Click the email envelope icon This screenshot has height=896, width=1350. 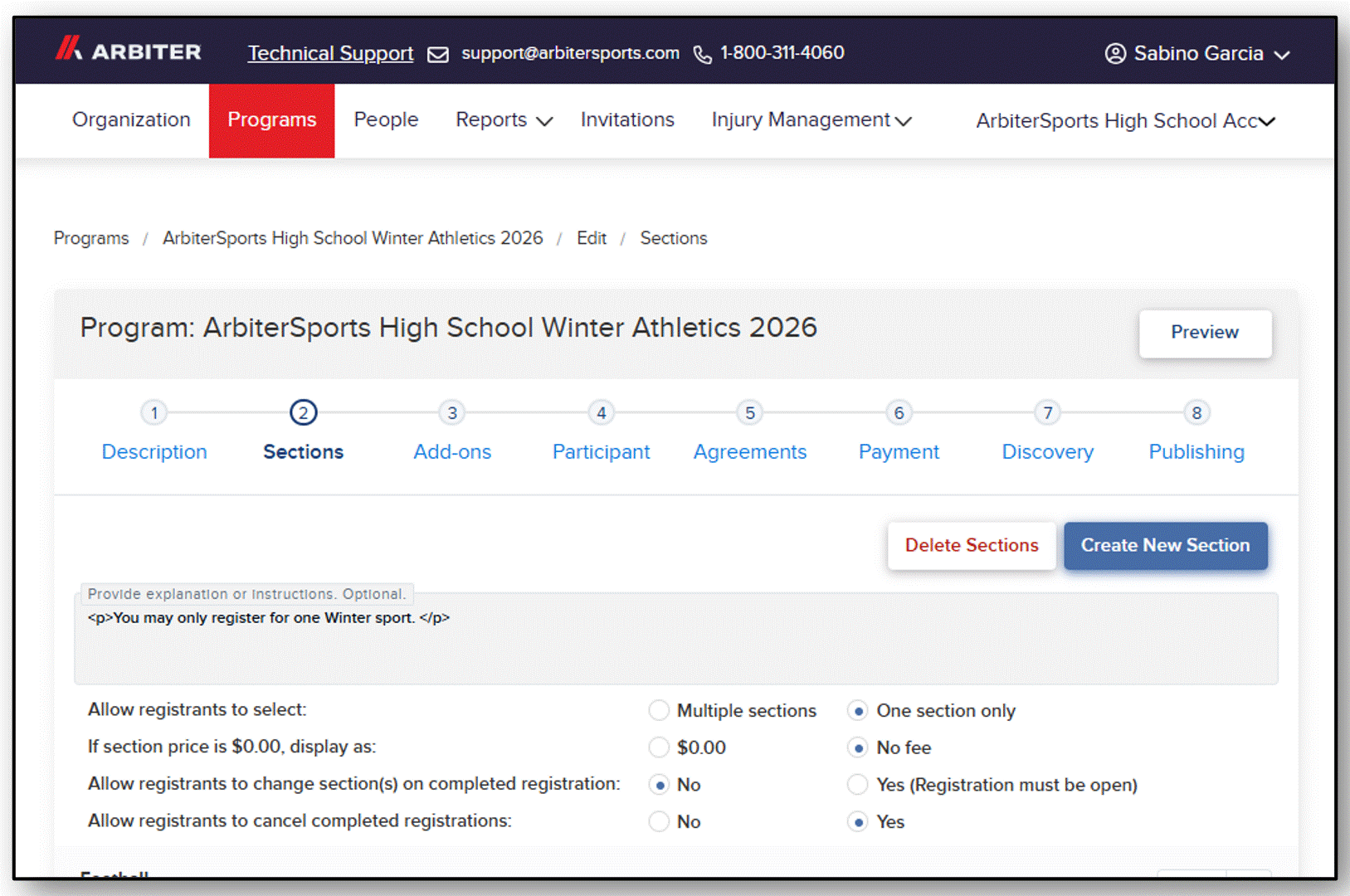(x=438, y=54)
